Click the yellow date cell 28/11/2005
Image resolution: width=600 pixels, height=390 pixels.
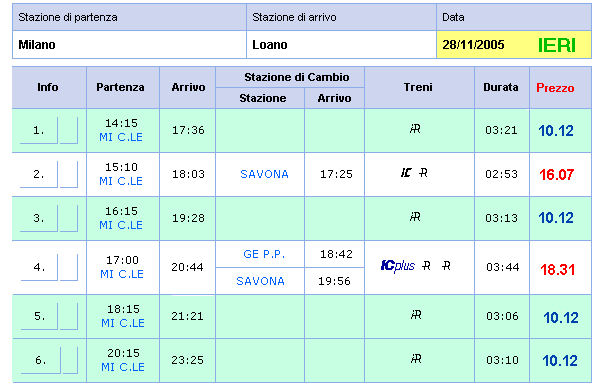(x=514, y=45)
